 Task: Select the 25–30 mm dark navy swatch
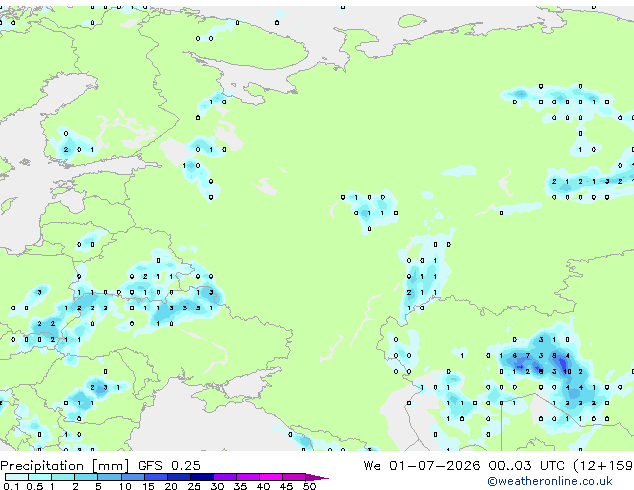pyautogui.click(x=202, y=477)
